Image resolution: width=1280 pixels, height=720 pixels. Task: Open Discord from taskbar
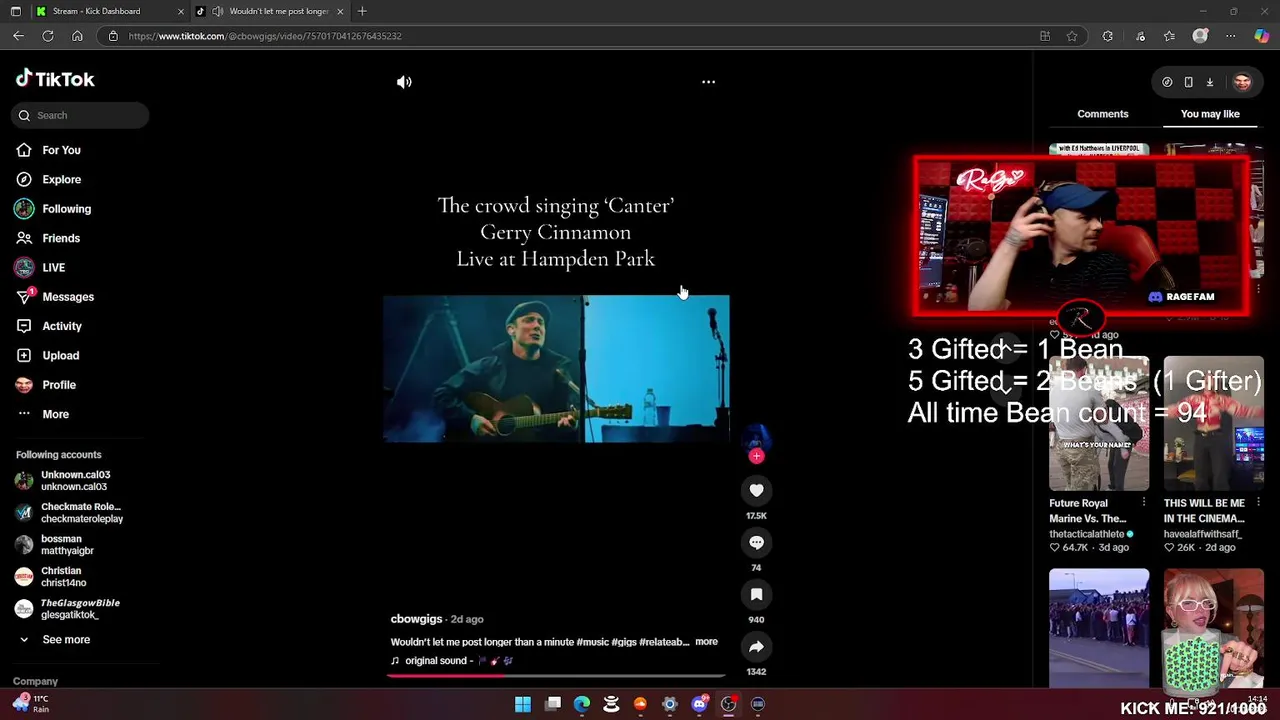699,704
